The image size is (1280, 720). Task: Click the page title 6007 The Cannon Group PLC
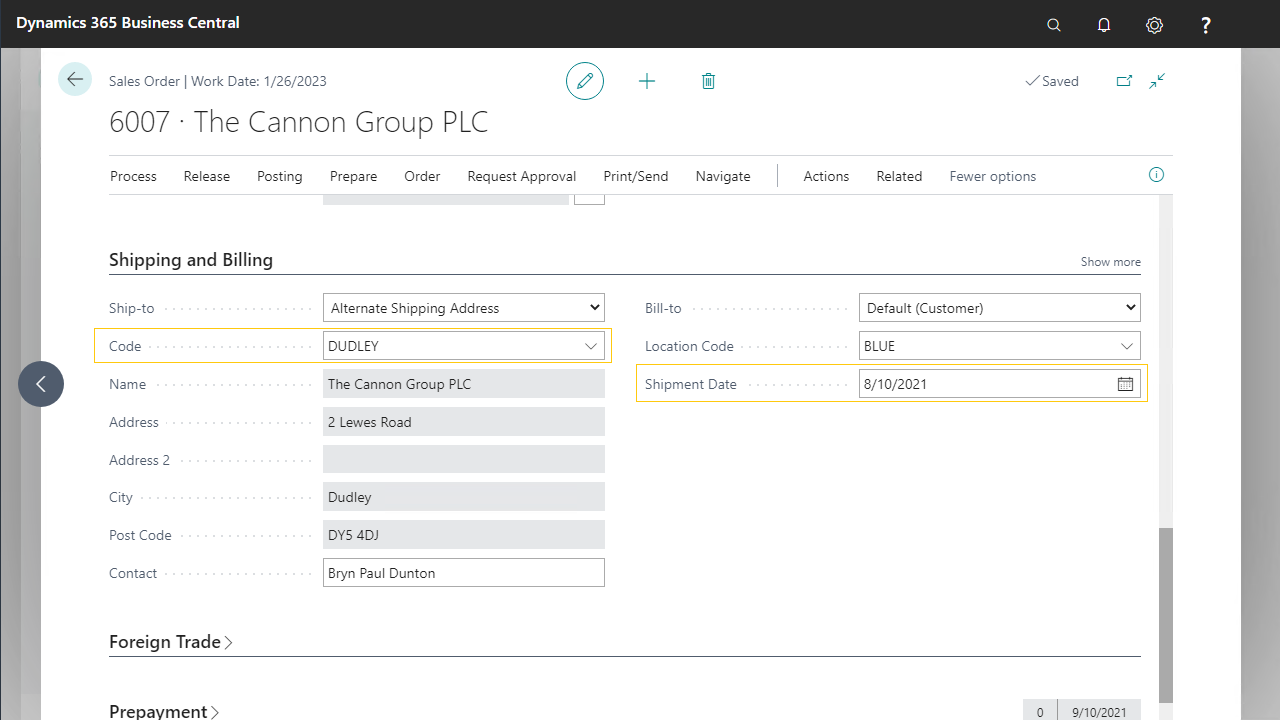click(x=299, y=122)
